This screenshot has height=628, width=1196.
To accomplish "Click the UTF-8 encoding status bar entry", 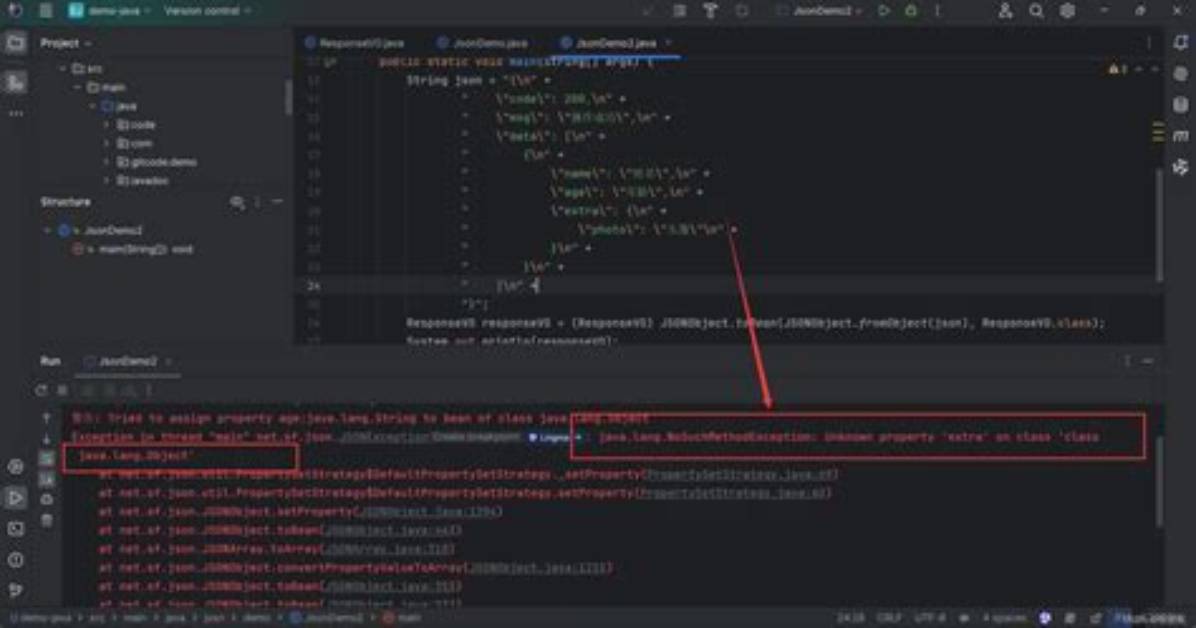I will click(929, 618).
